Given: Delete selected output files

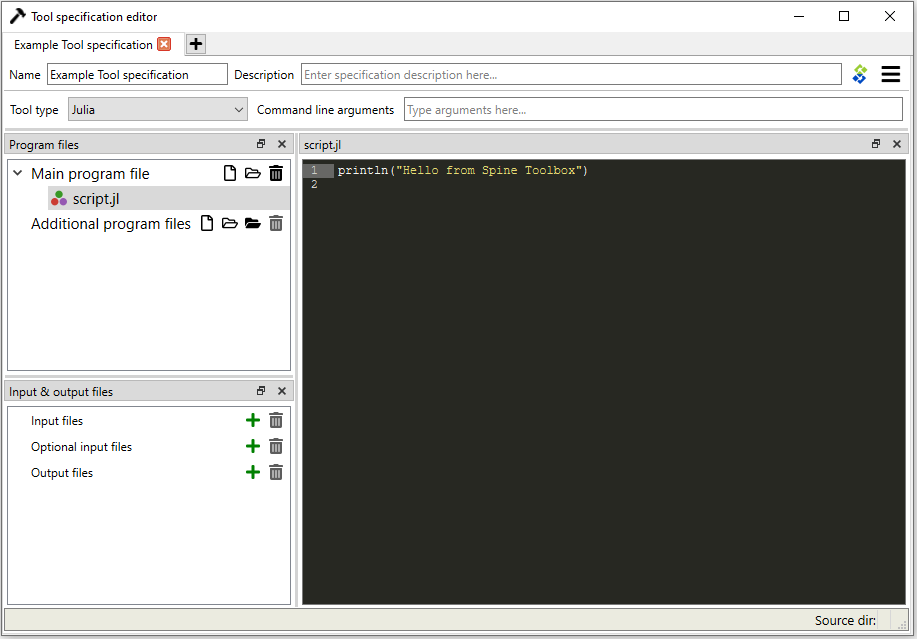Looking at the screenshot, I should [276, 472].
